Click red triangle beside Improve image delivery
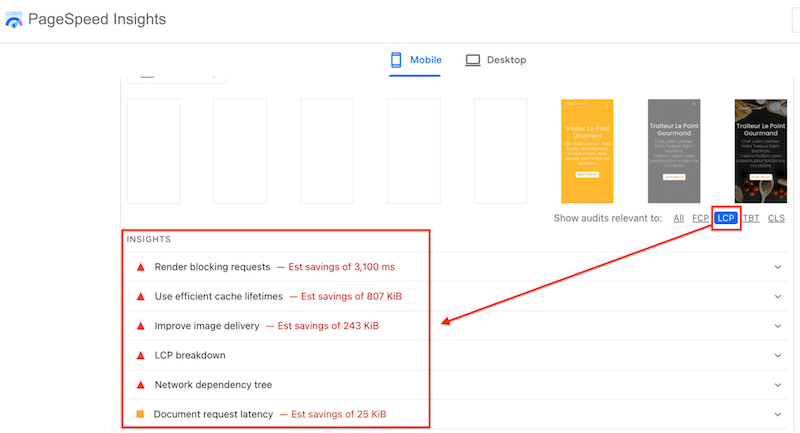800x433 pixels. pos(141,326)
